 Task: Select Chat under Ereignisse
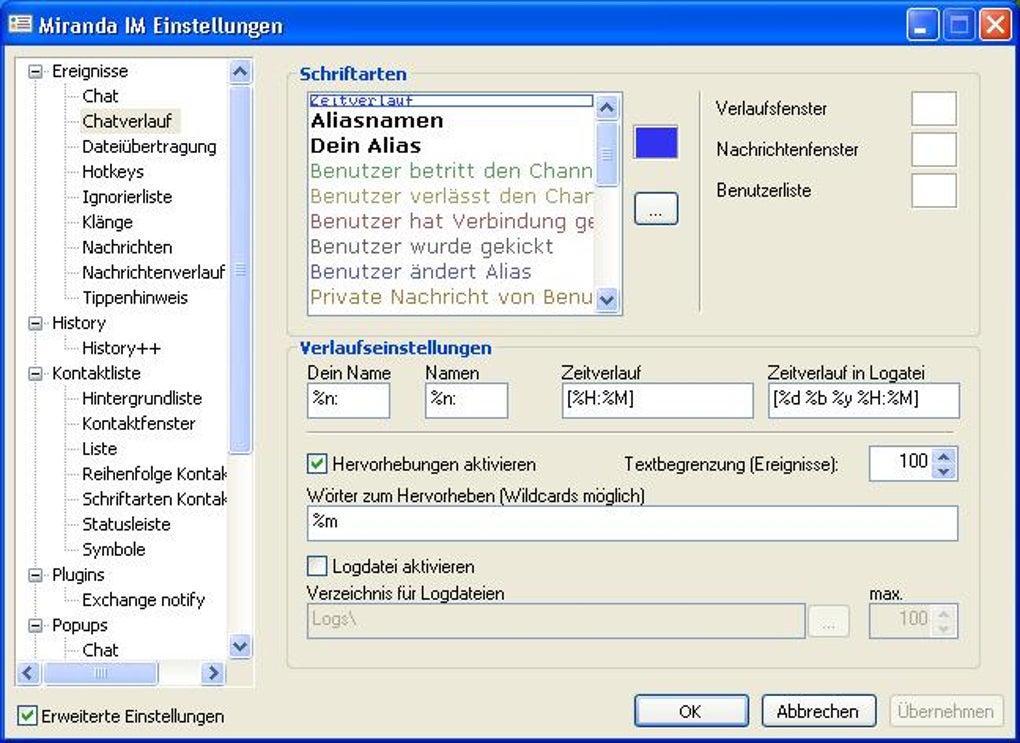100,96
